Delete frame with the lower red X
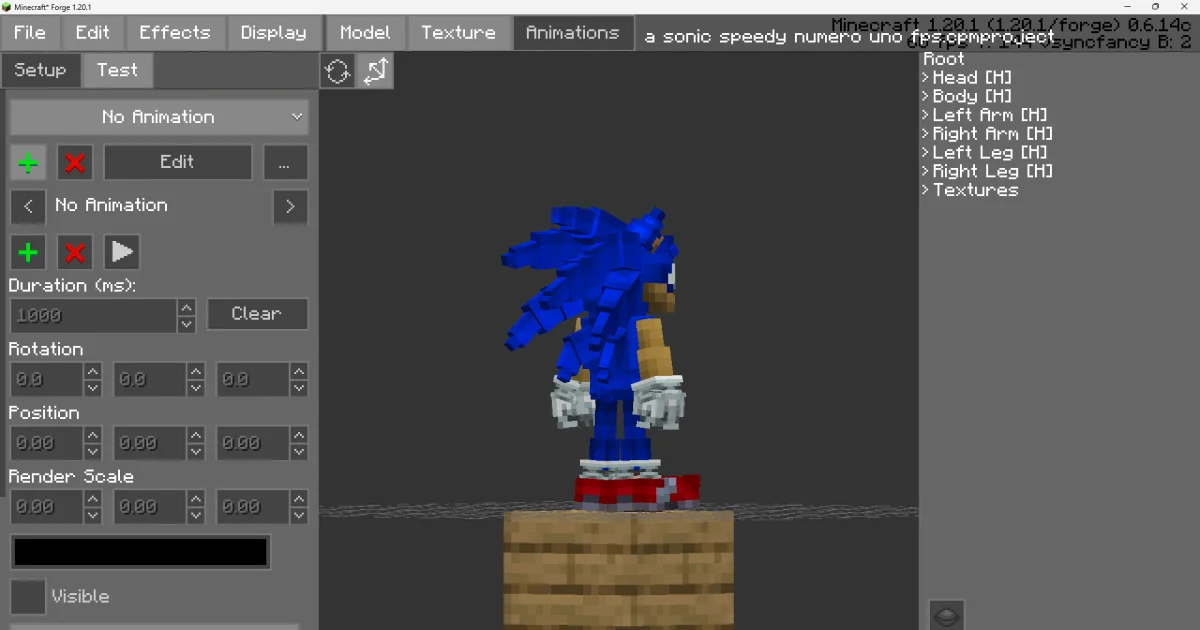 point(75,252)
